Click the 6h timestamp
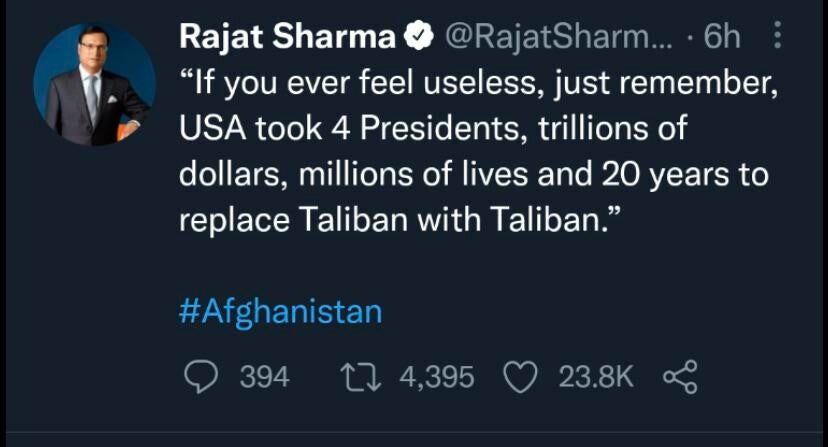828x447 pixels. 722,36
